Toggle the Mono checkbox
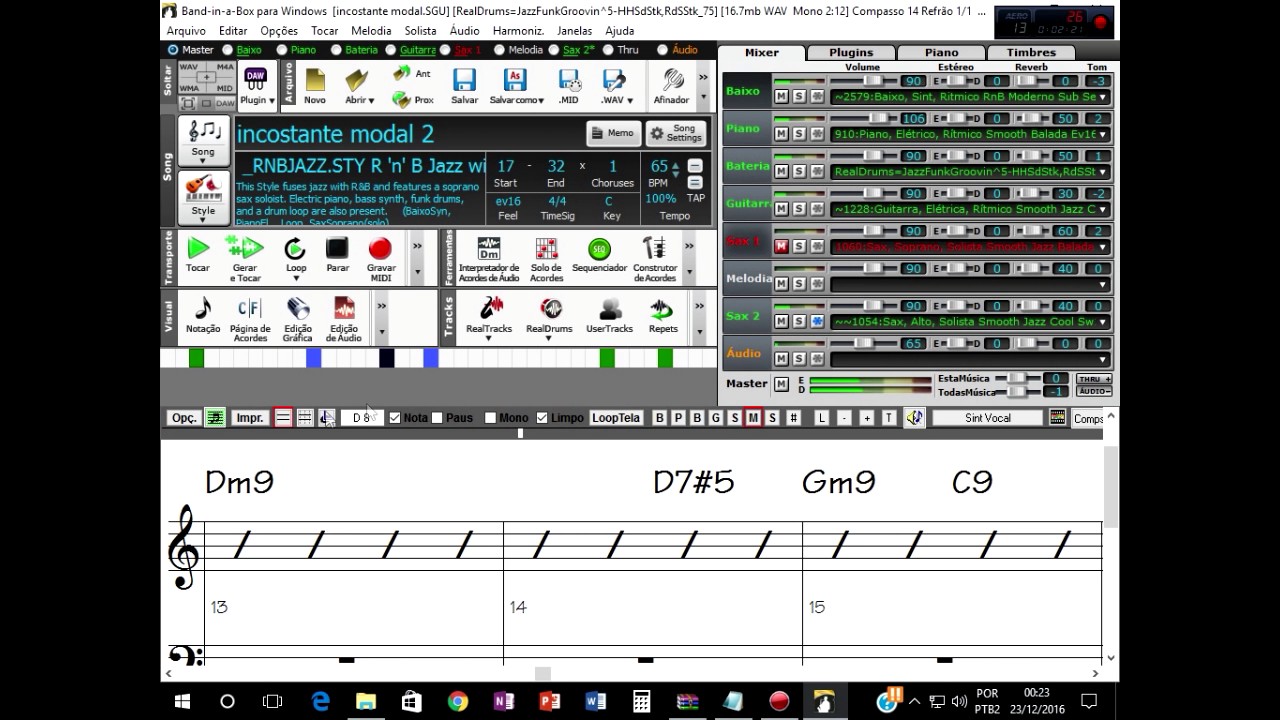The image size is (1280, 720). 490,418
